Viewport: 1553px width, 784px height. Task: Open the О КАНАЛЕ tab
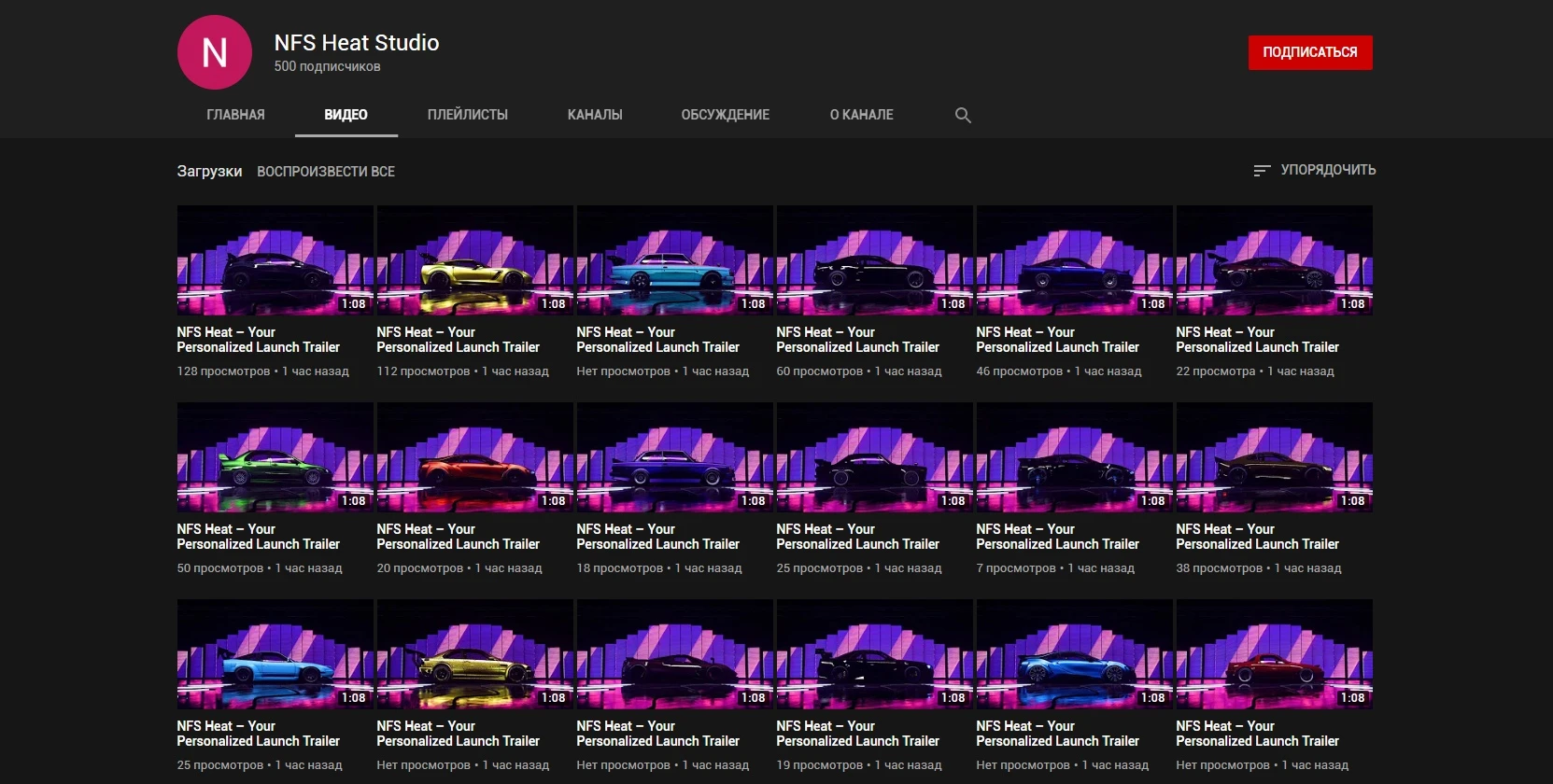click(x=861, y=115)
